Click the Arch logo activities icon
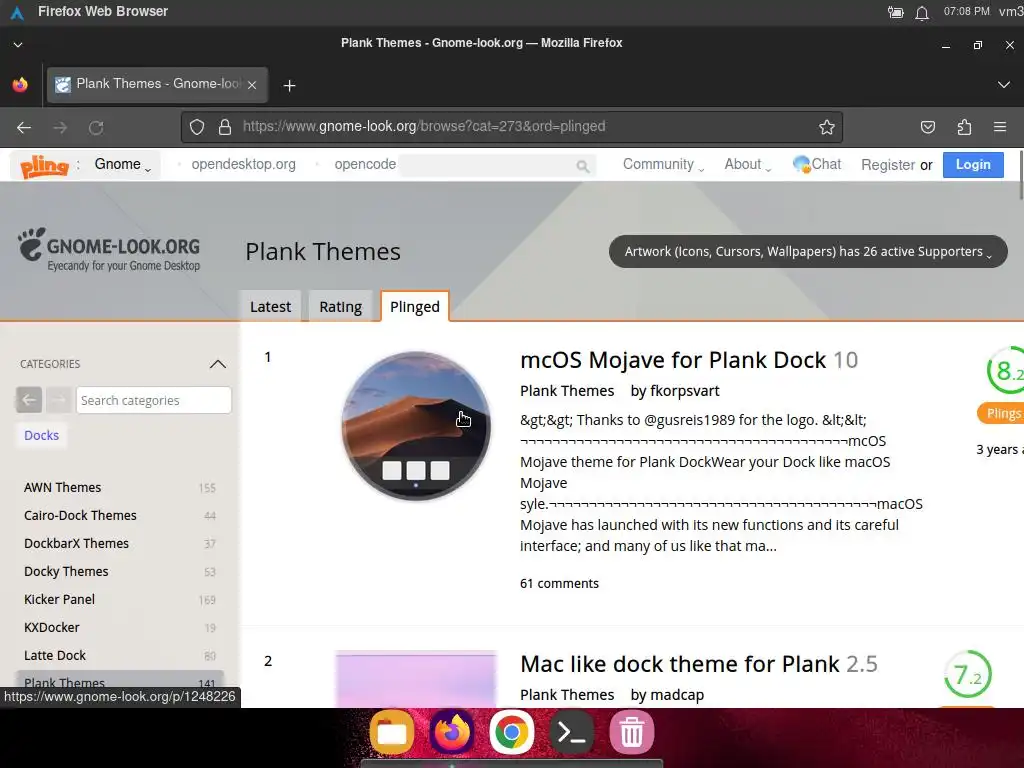 pos(18,12)
